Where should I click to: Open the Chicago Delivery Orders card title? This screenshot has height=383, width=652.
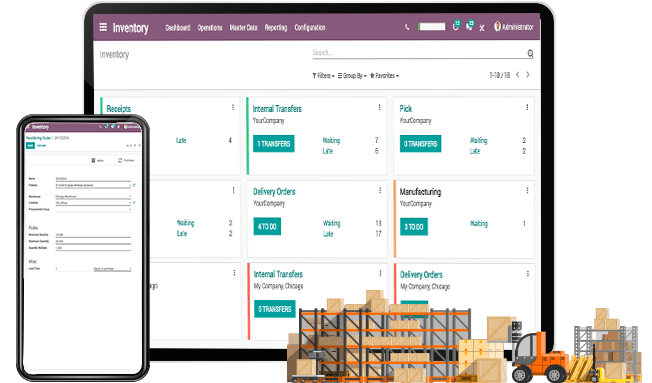coord(421,275)
